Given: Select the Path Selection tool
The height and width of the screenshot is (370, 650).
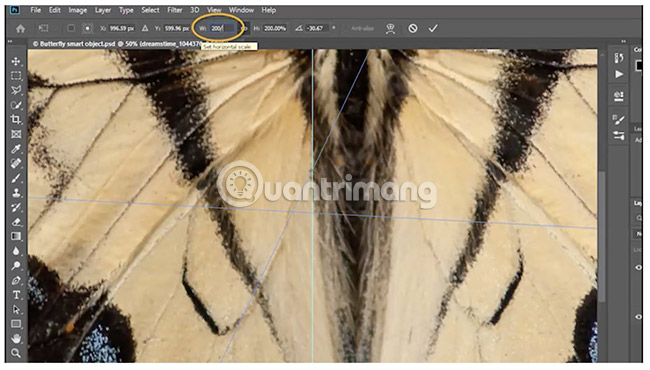Looking at the screenshot, I should (16, 310).
